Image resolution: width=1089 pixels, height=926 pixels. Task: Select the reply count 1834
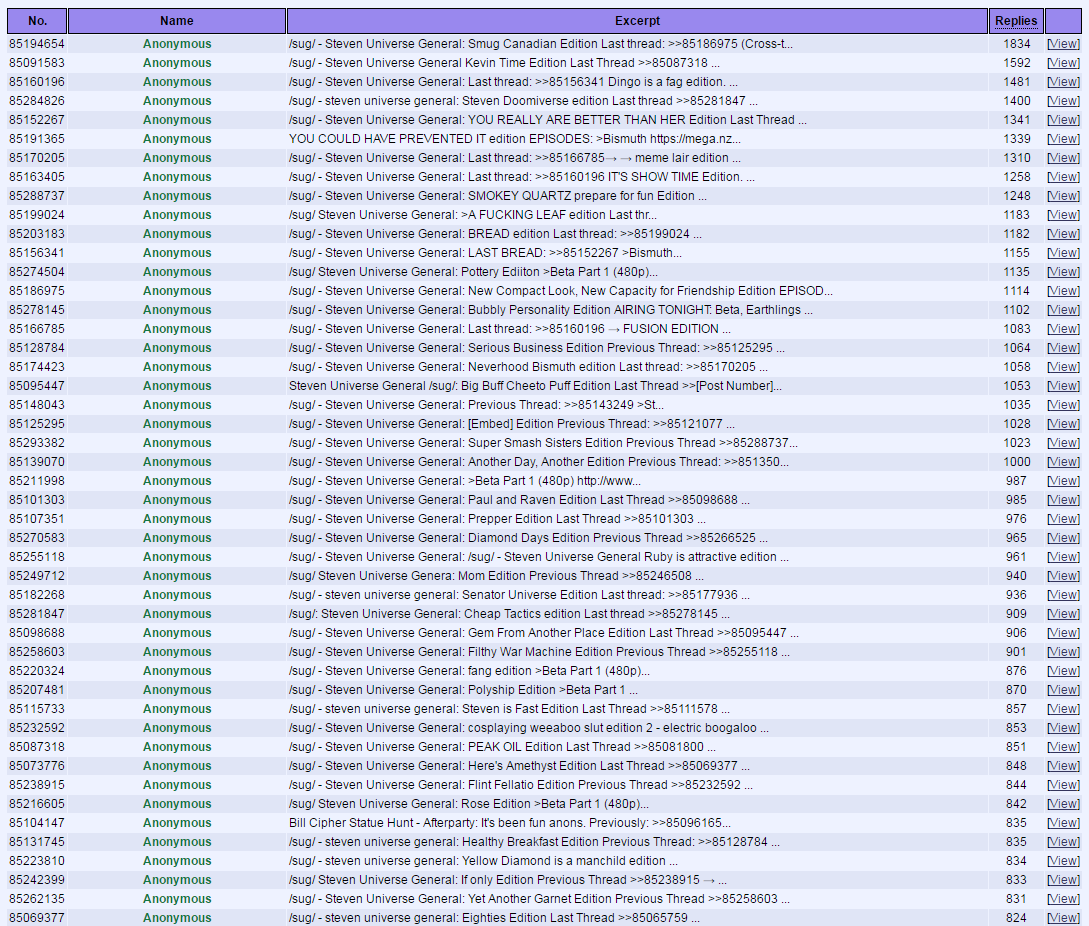pyautogui.click(x=1016, y=44)
